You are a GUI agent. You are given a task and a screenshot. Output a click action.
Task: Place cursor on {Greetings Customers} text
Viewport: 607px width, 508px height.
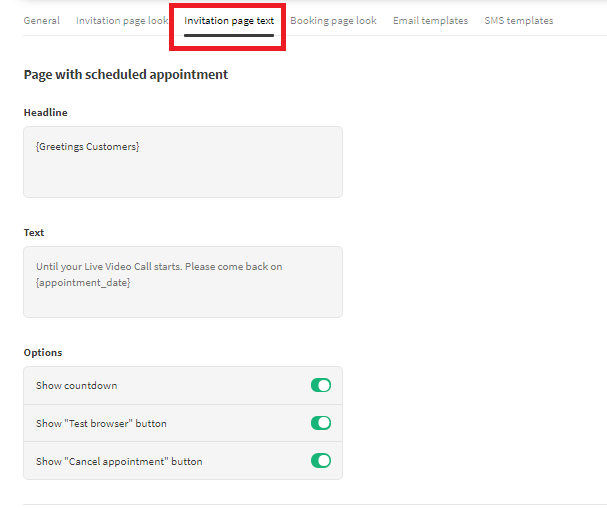(x=88, y=147)
